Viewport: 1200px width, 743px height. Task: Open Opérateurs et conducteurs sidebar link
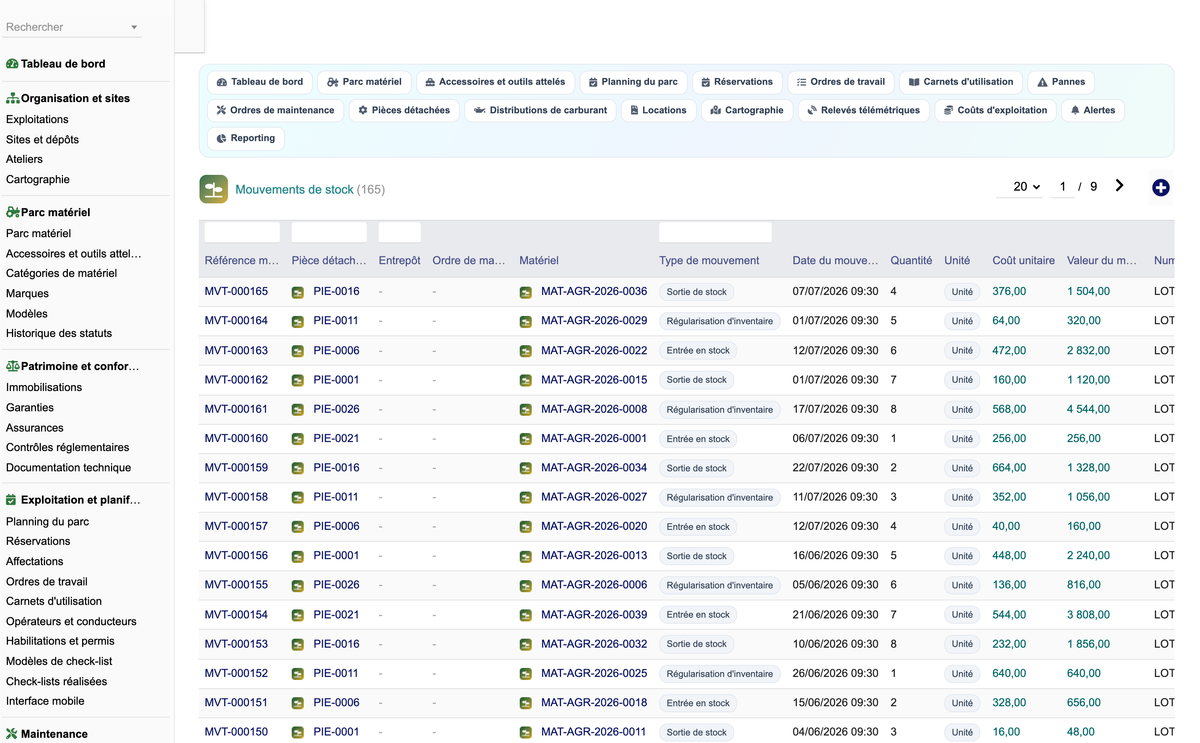(71, 621)
